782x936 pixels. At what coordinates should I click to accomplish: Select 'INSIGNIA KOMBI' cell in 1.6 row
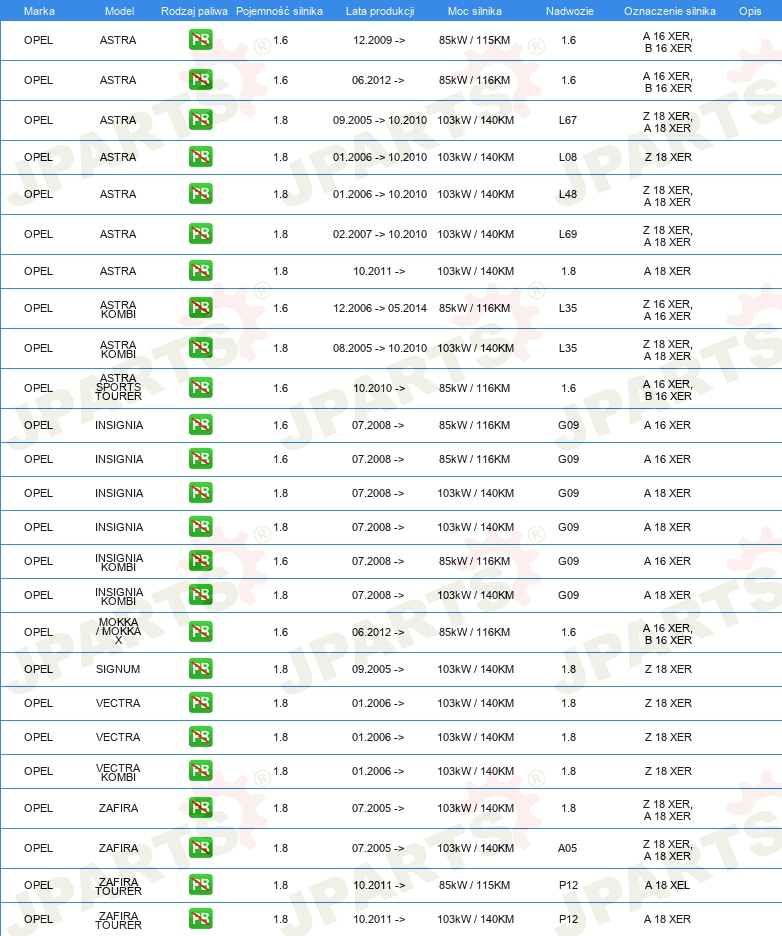pyautogui.click(x=119, y=562)
